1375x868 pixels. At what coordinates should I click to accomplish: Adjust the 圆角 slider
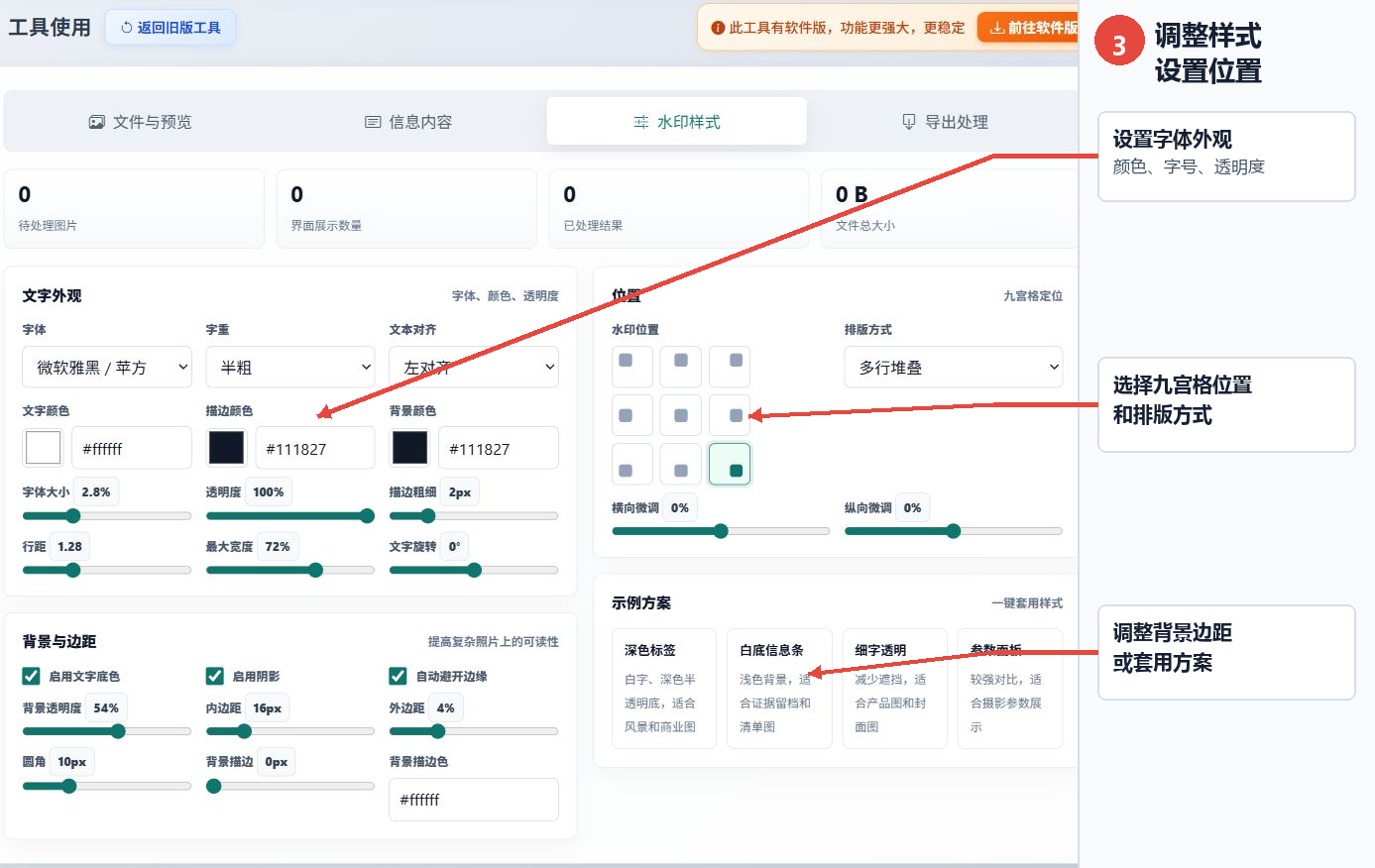pyautogui.click(x=107, y=786)
